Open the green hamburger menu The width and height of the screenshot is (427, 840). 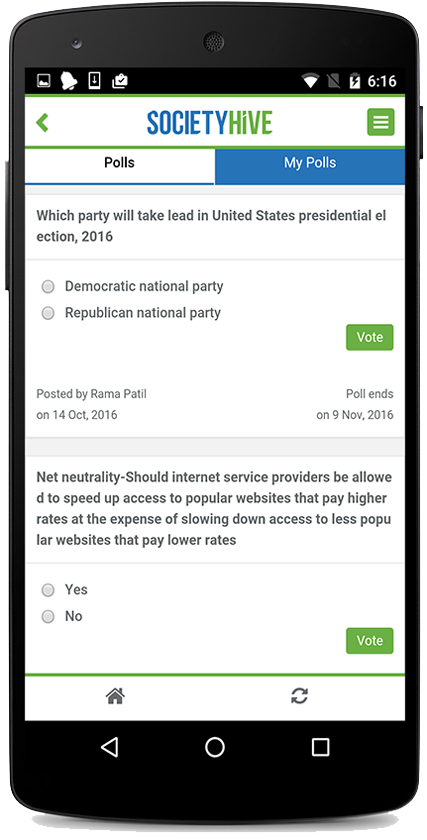(380, 122)
